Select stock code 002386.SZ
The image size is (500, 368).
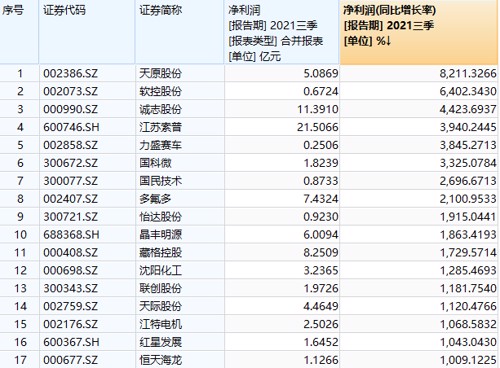70,73
